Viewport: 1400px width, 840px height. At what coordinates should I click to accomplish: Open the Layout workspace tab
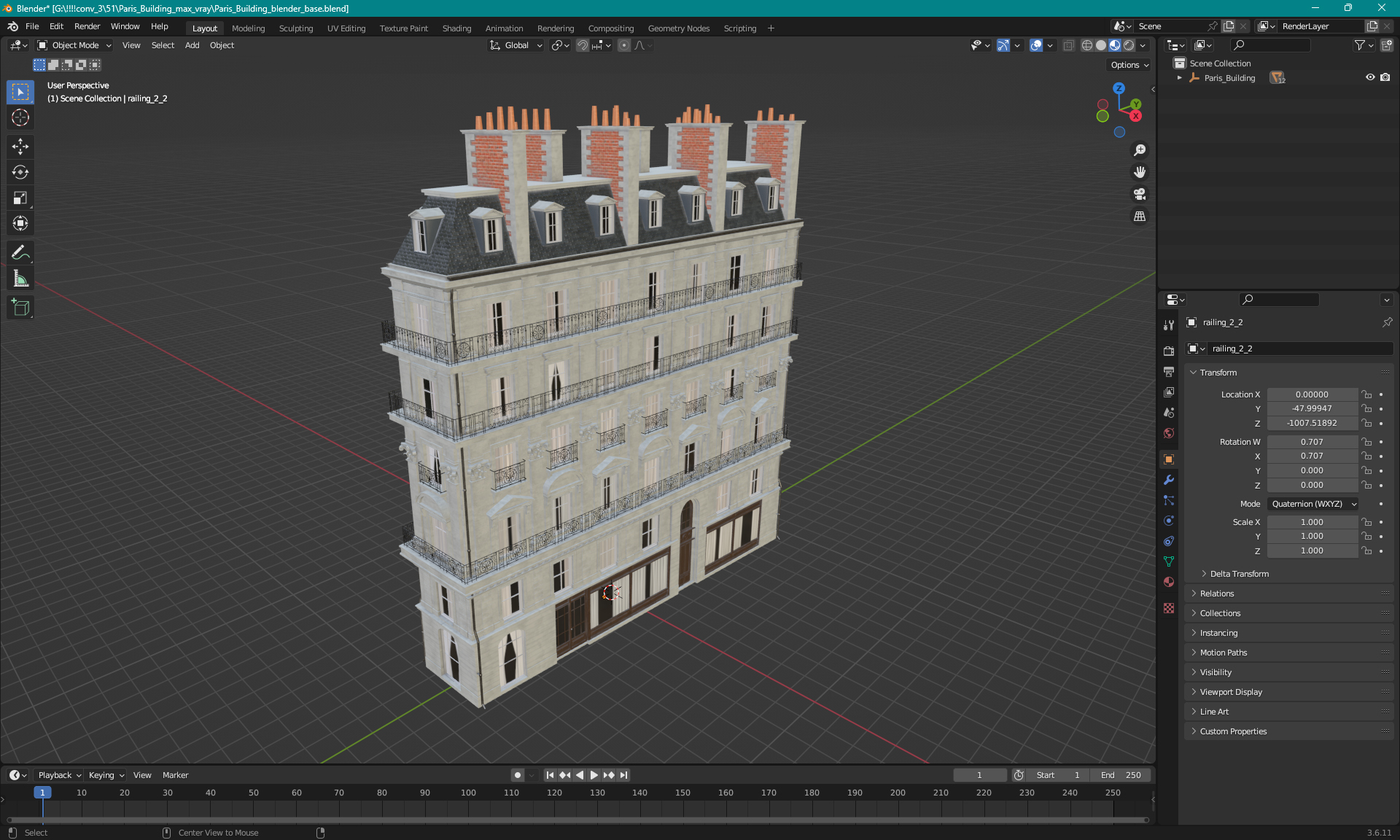[204, 27]
